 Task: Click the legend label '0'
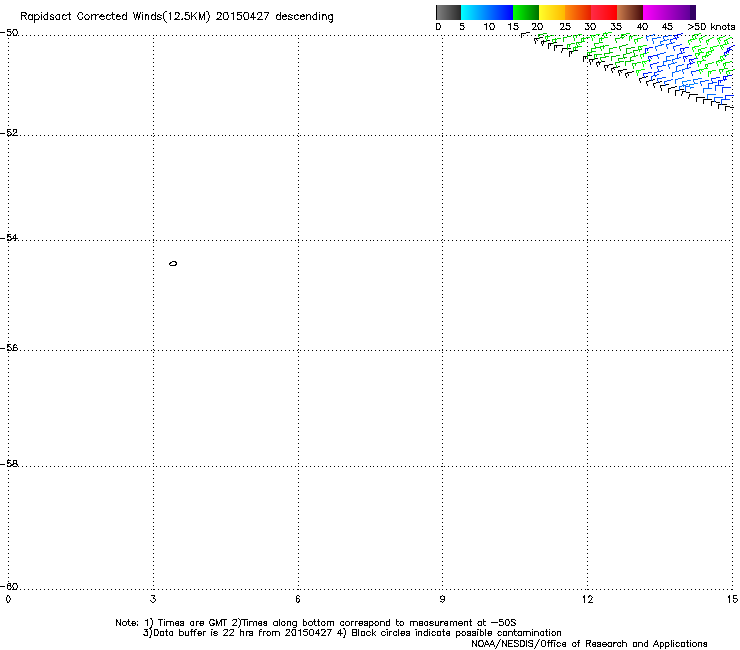pyautogui.click(x=438, y=27)
